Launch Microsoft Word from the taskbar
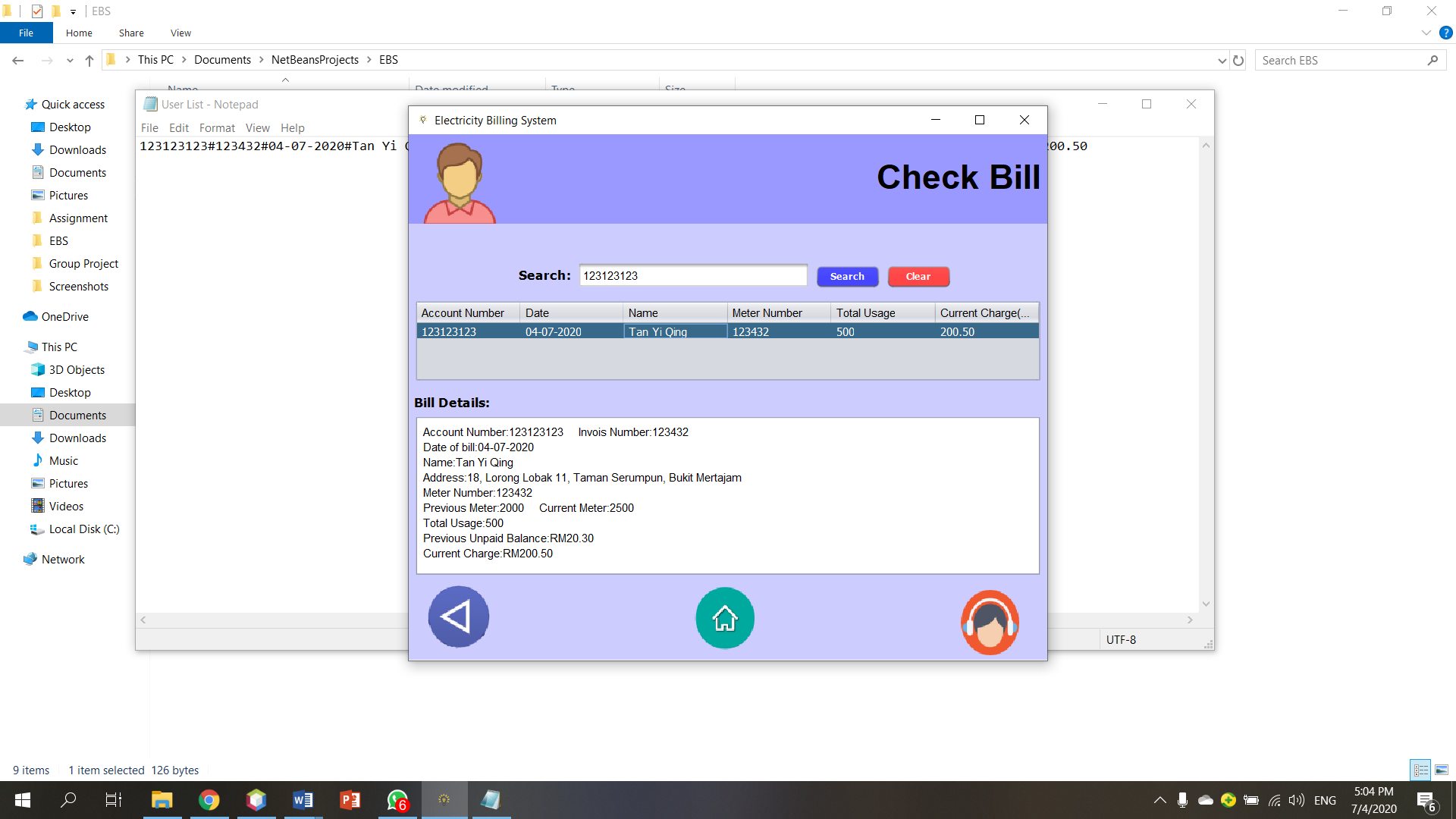This screenshot has width=1456, height=819. 303,800
